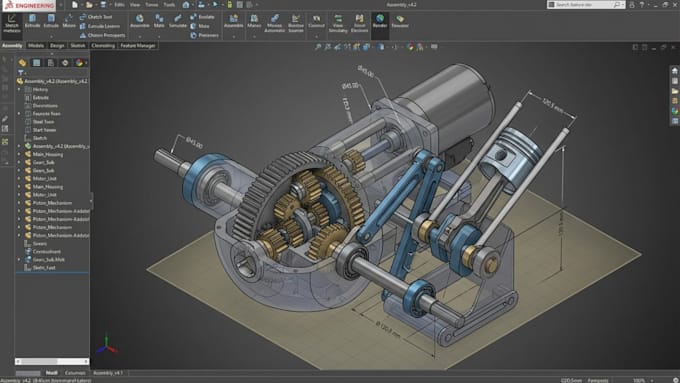The width and height of the screenshot is (680, 383).
Task: Open the folder icon in the right task pane
Action: [675, 91]
